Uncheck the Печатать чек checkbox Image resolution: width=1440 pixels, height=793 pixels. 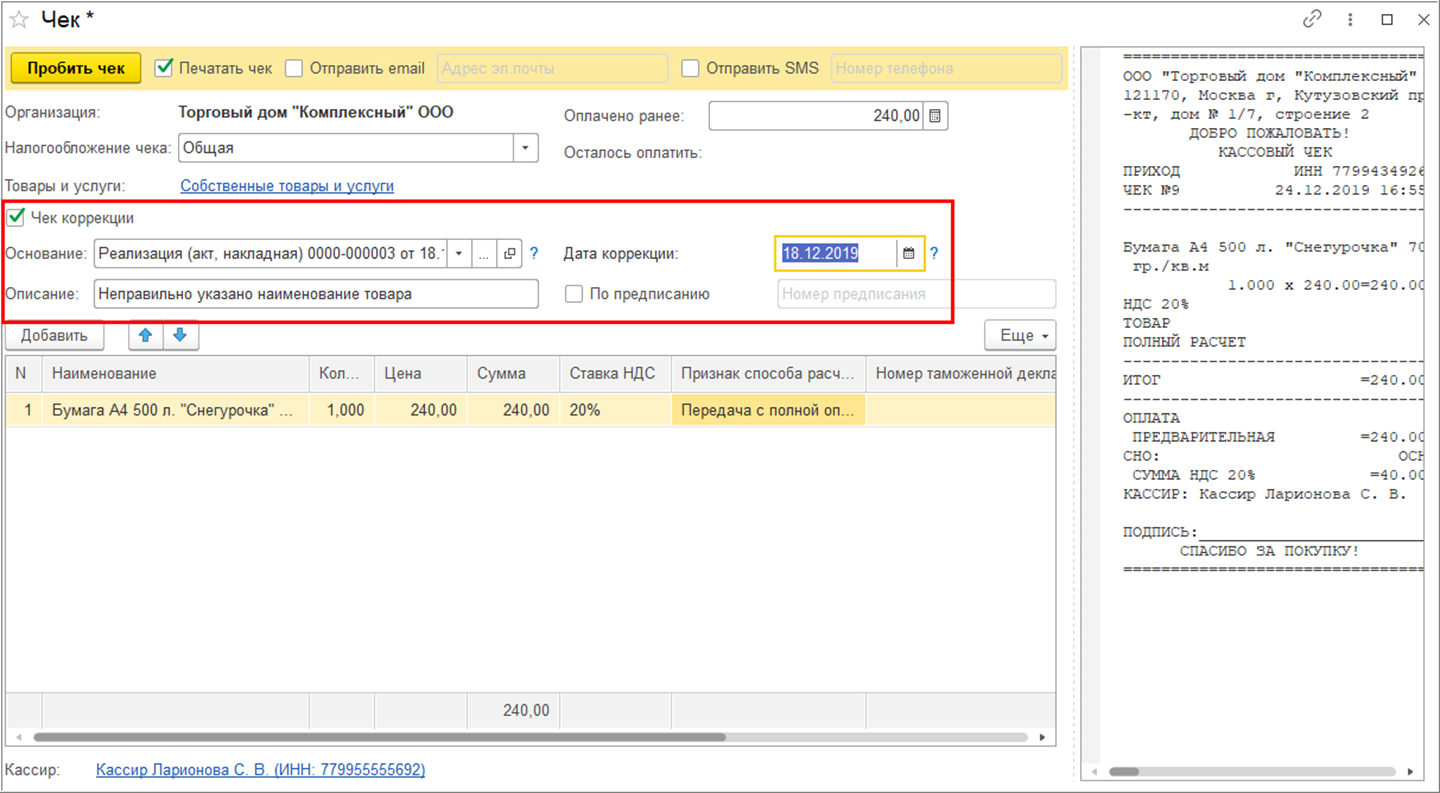(x=165, y=68)
